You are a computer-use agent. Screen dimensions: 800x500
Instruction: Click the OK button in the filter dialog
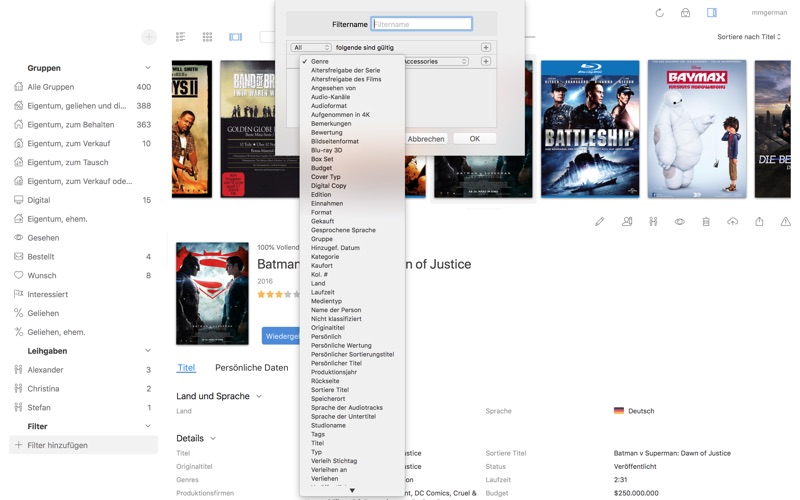tap(474, 139)
